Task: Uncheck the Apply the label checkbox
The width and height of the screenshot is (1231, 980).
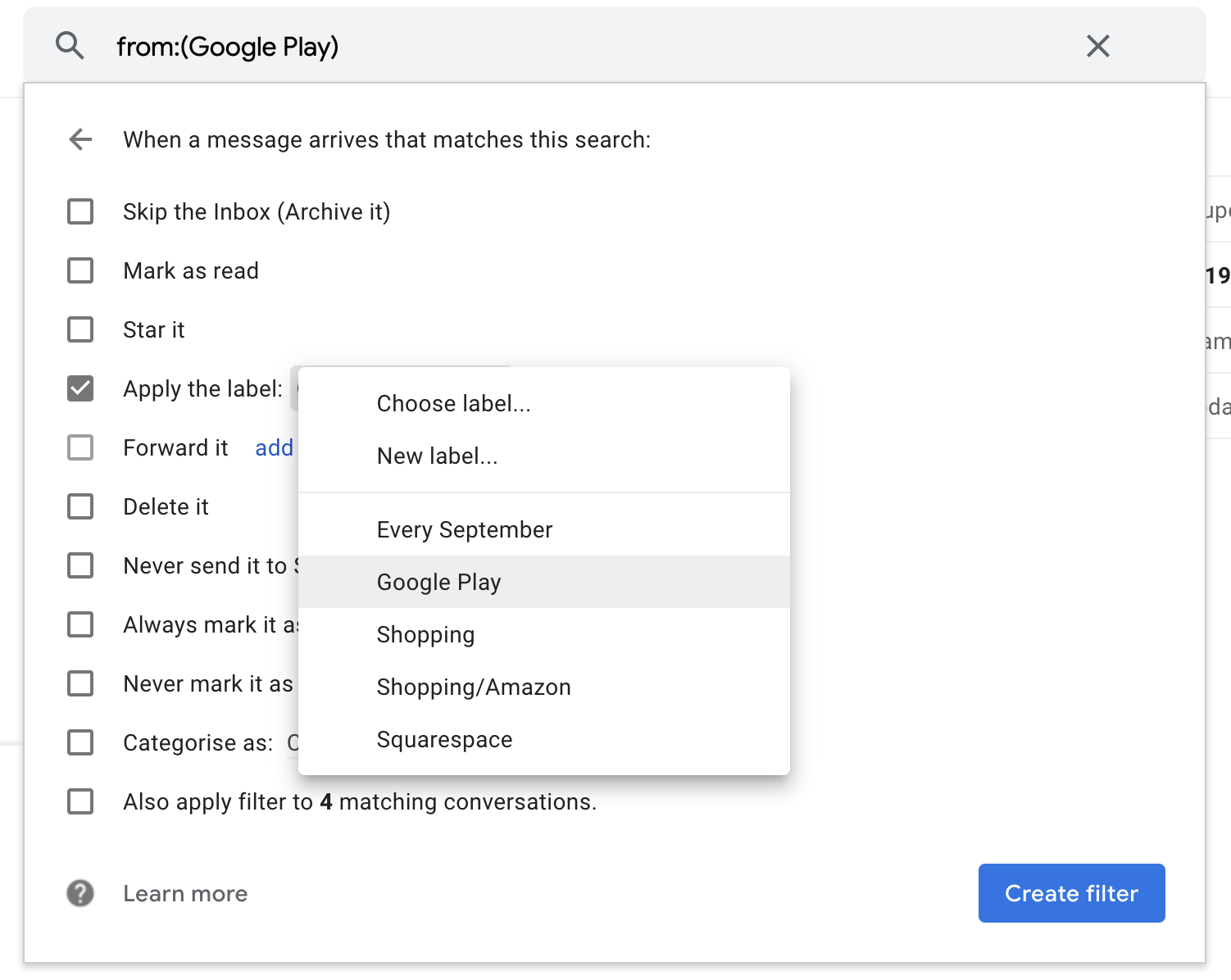Action: (x=80, y=388)
